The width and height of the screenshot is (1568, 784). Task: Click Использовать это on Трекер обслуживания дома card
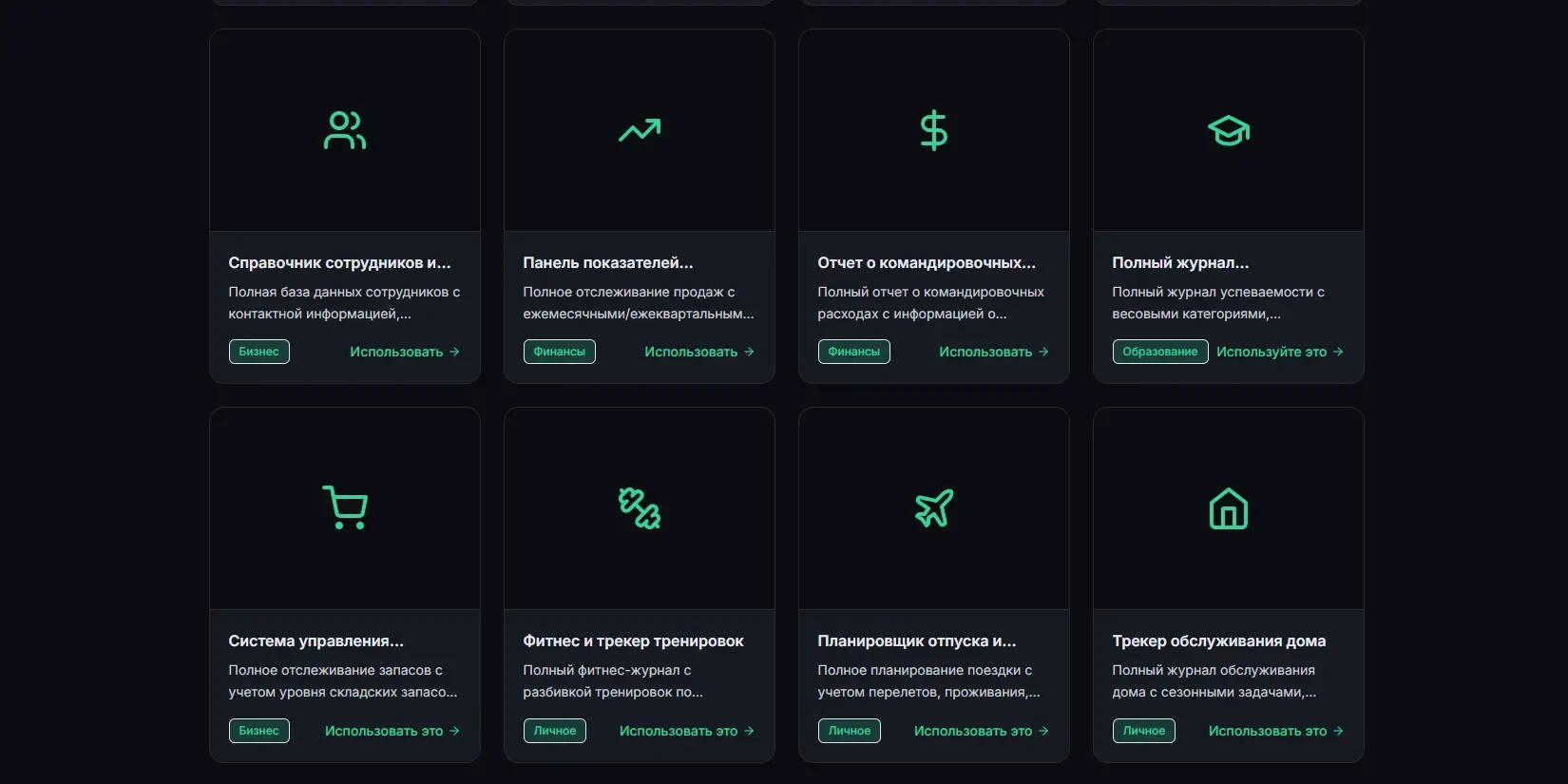(1276, 731)
